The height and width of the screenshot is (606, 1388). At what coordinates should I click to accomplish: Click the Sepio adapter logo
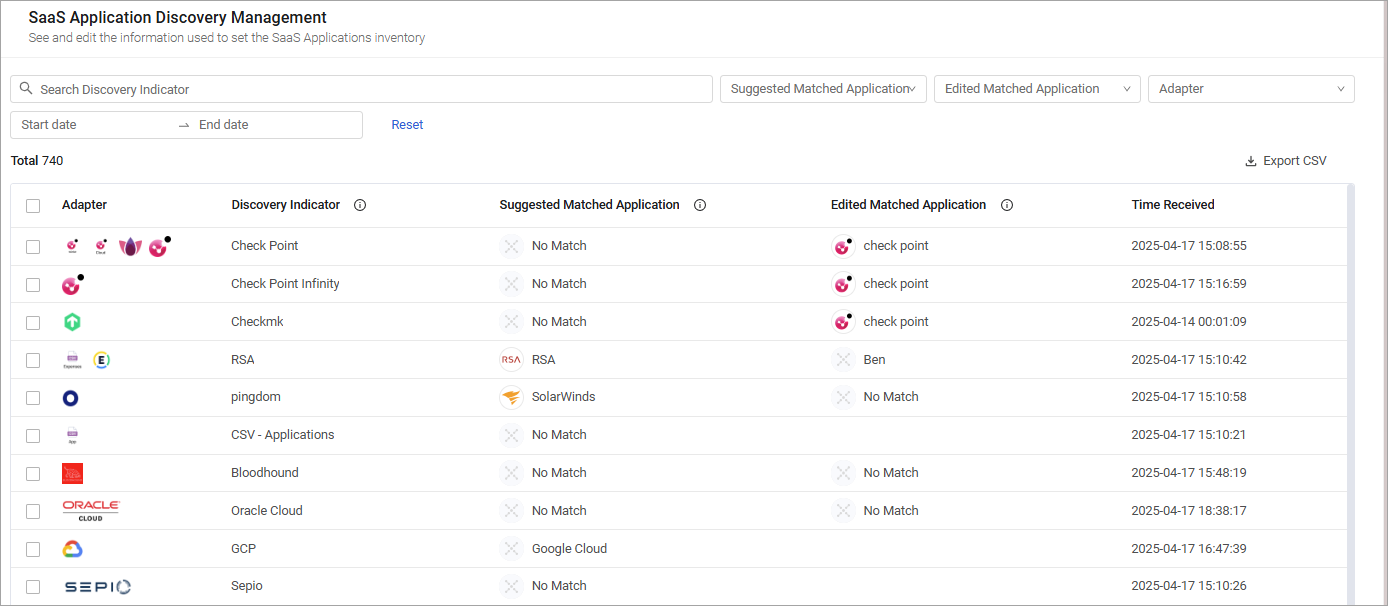point(97,587)
